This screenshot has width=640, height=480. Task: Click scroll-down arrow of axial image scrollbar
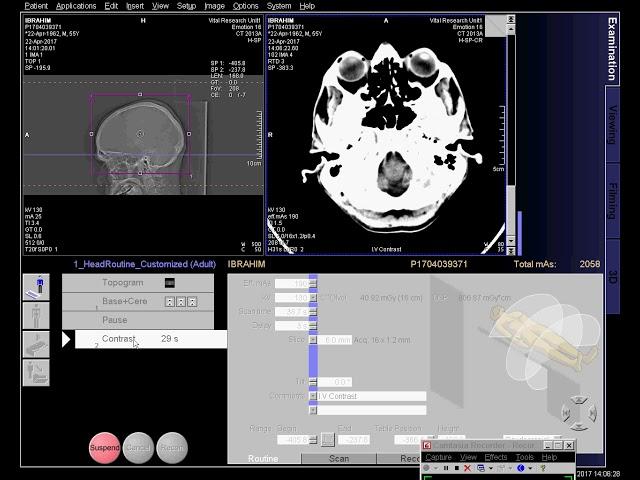coord(511,242)
